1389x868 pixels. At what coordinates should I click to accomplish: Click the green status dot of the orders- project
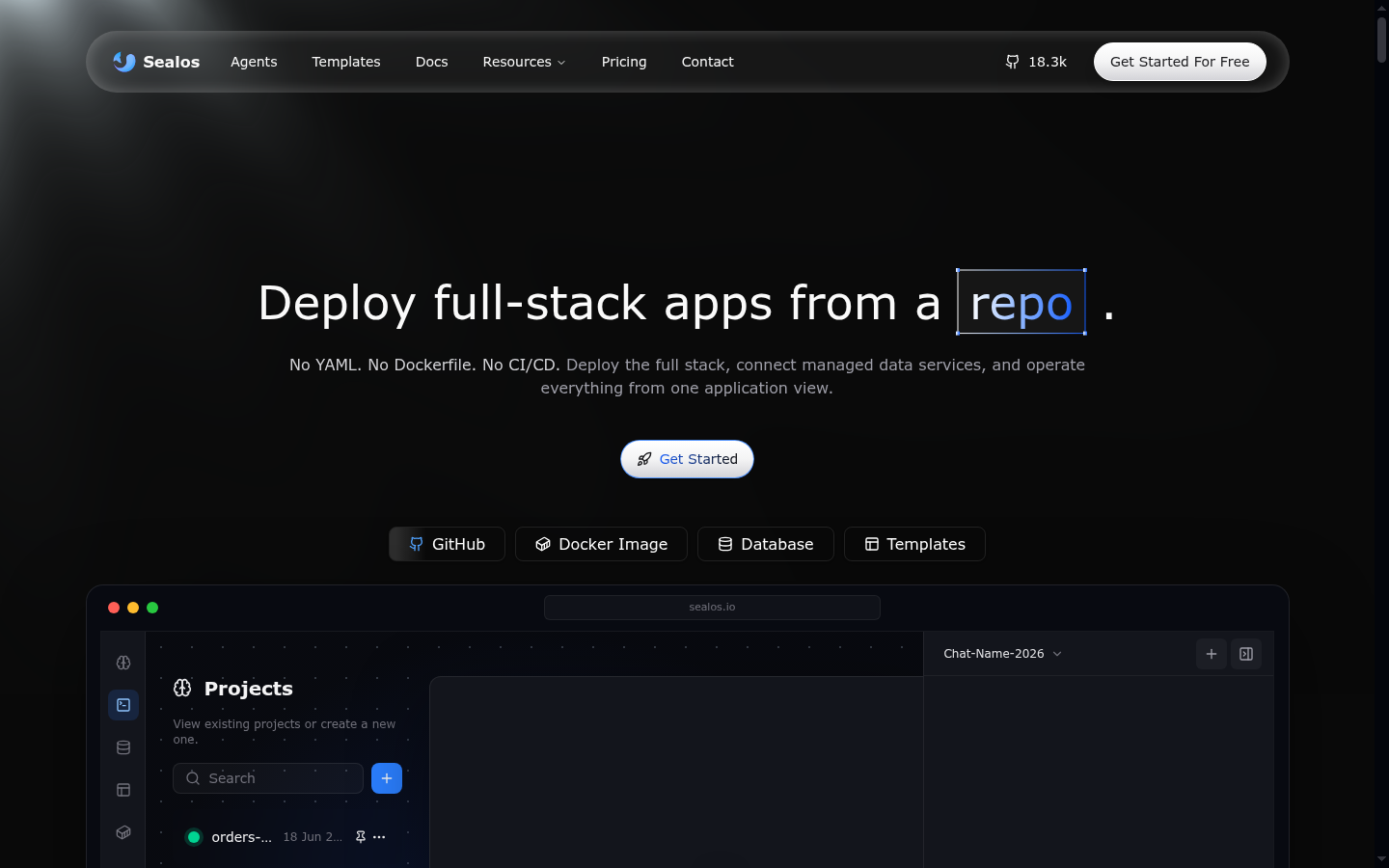point(194,837)
